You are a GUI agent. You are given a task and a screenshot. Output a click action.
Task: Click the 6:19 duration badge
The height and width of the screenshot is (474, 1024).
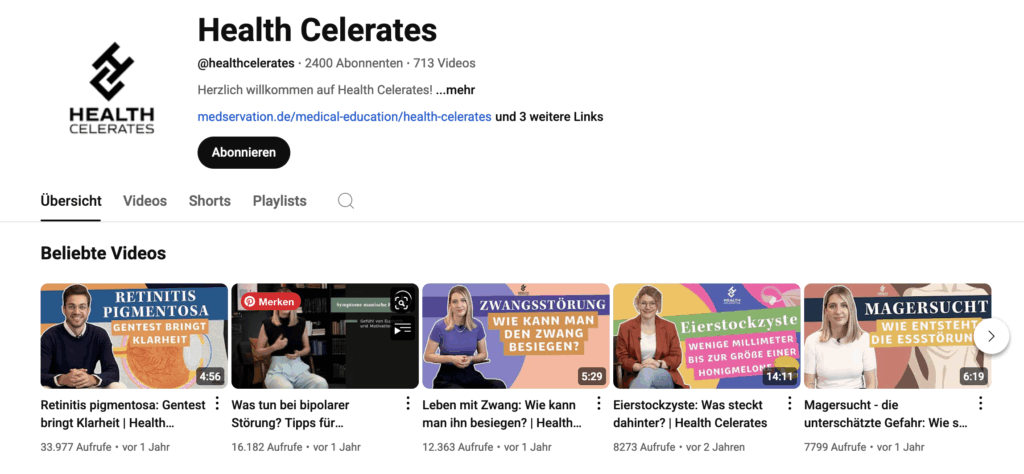973,377
